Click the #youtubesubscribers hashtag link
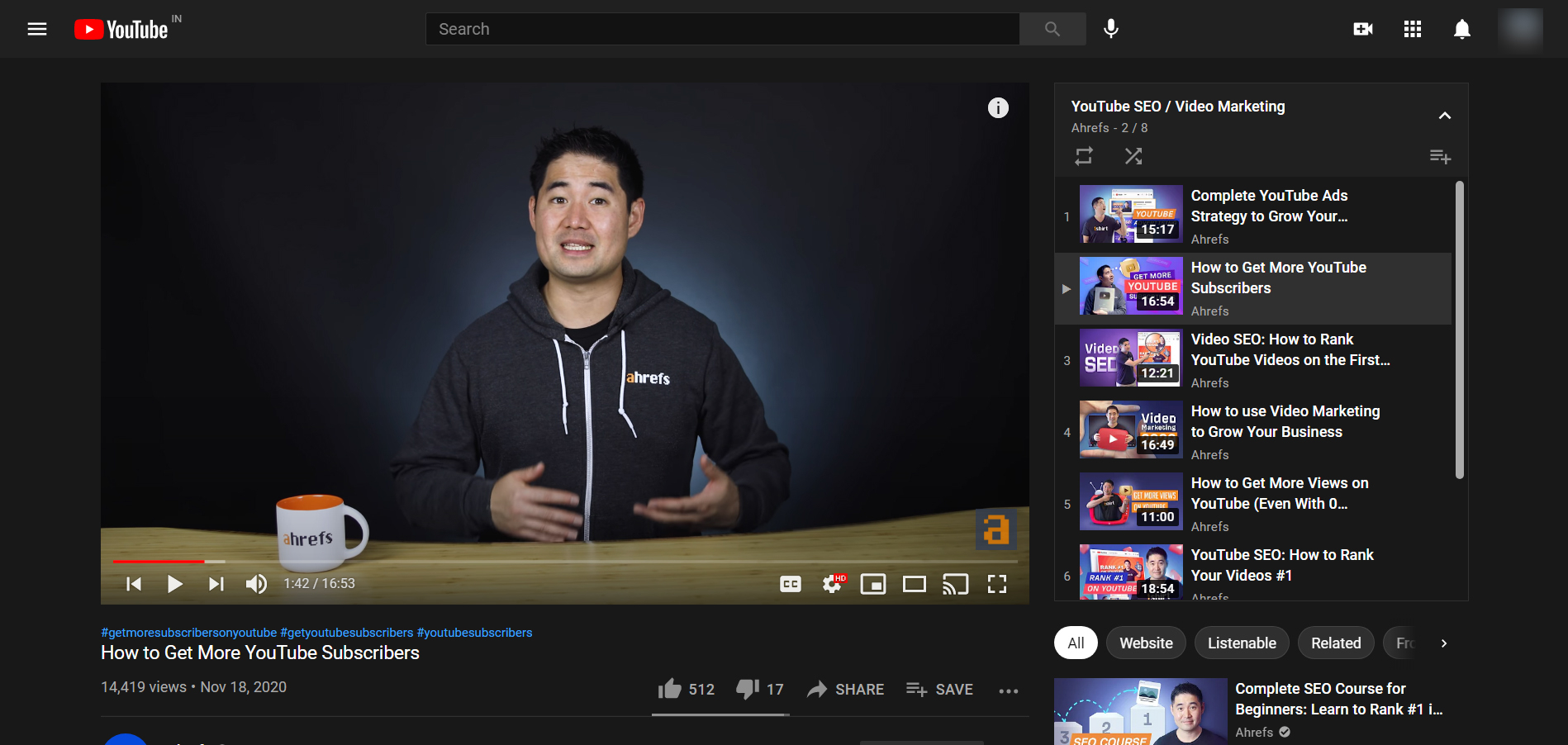1568x745 pixels. point(474,633)
